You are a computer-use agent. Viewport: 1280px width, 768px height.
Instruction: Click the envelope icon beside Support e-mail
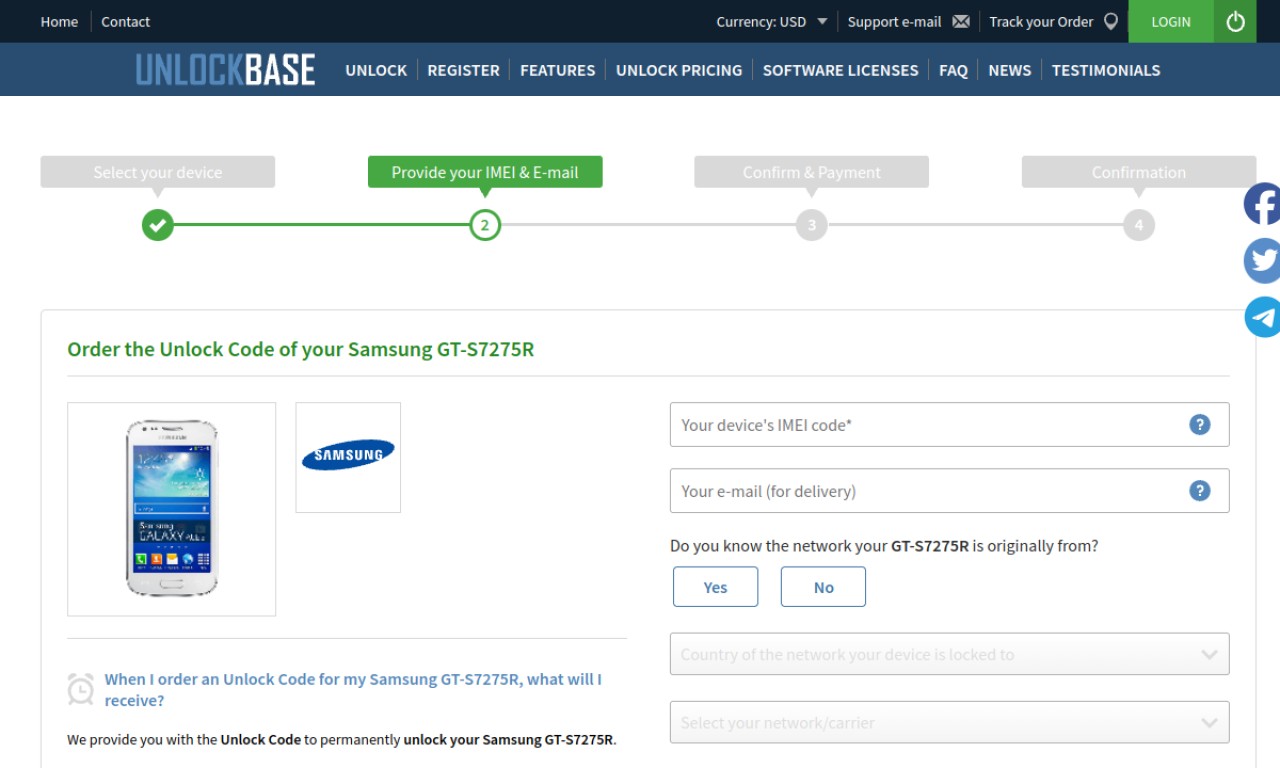pos(961,21)
